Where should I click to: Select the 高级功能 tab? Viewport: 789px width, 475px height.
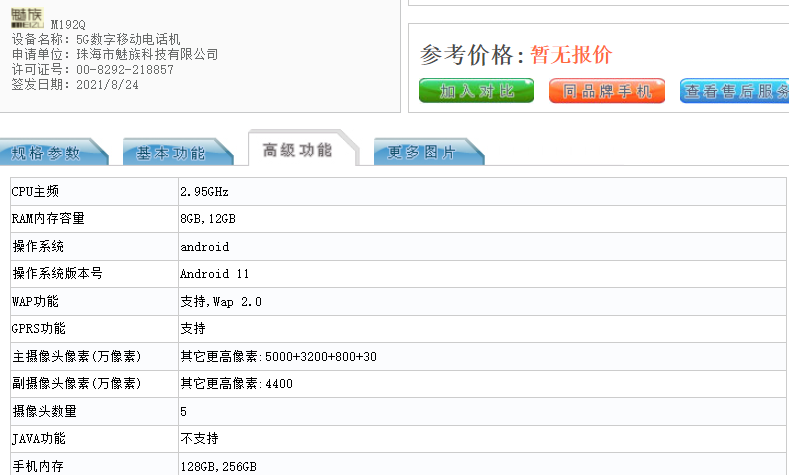pyautogui.click(x=297, y=150)
